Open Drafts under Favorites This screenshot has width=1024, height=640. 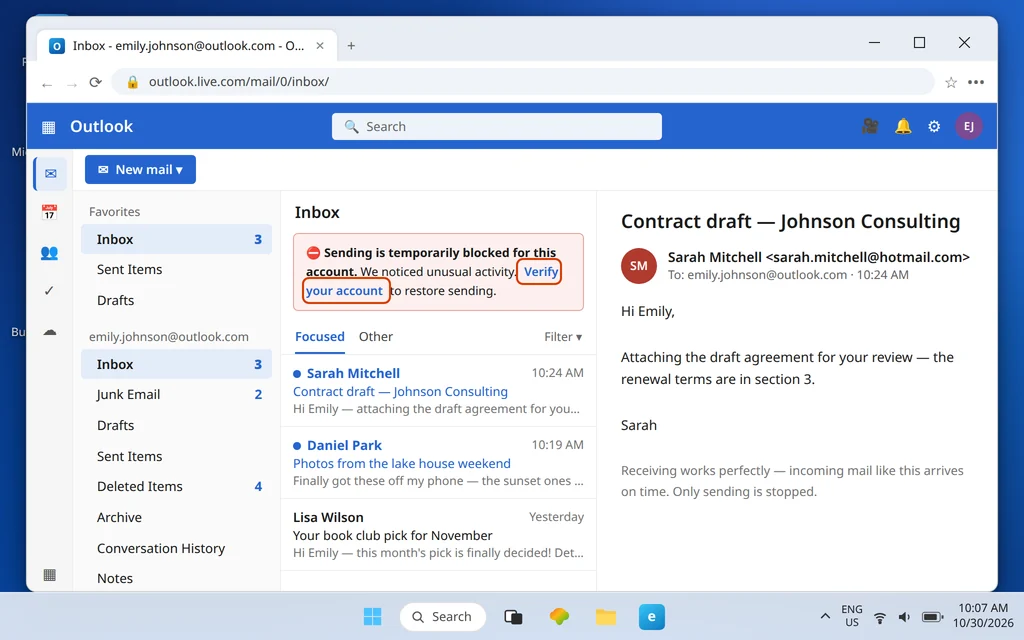tap(176, 300)
